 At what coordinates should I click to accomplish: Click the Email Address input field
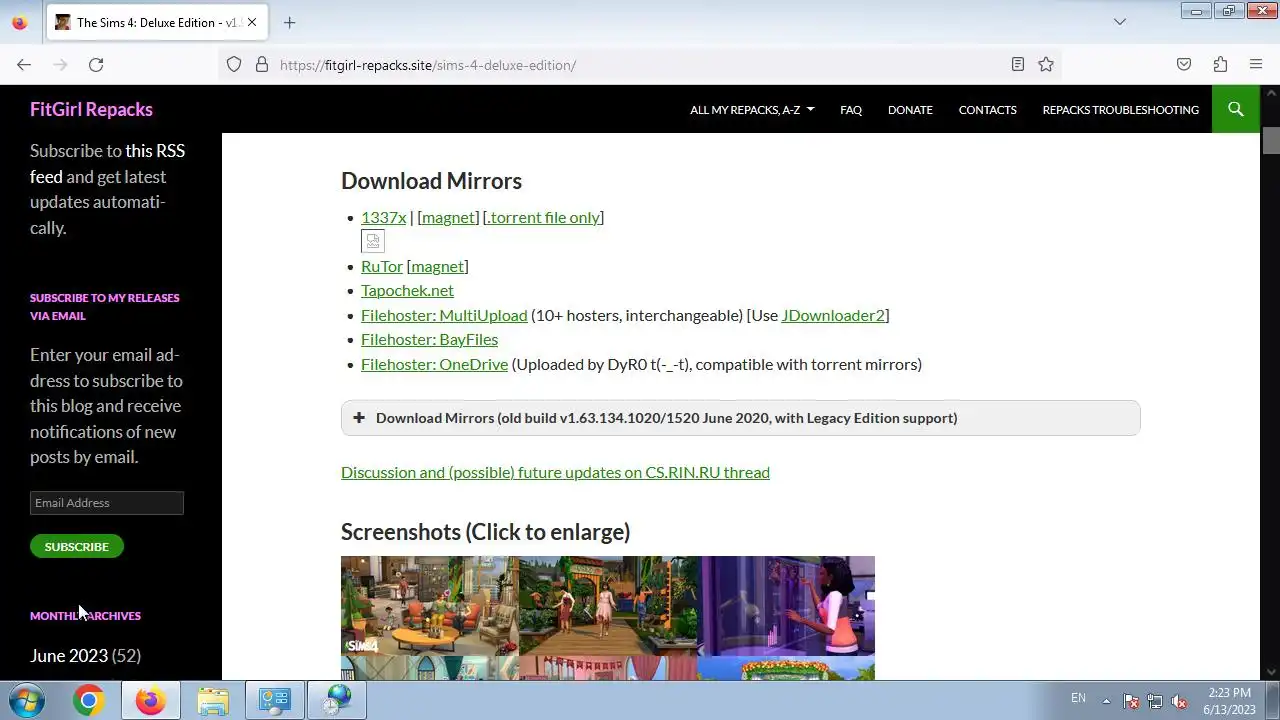point(107,503)
